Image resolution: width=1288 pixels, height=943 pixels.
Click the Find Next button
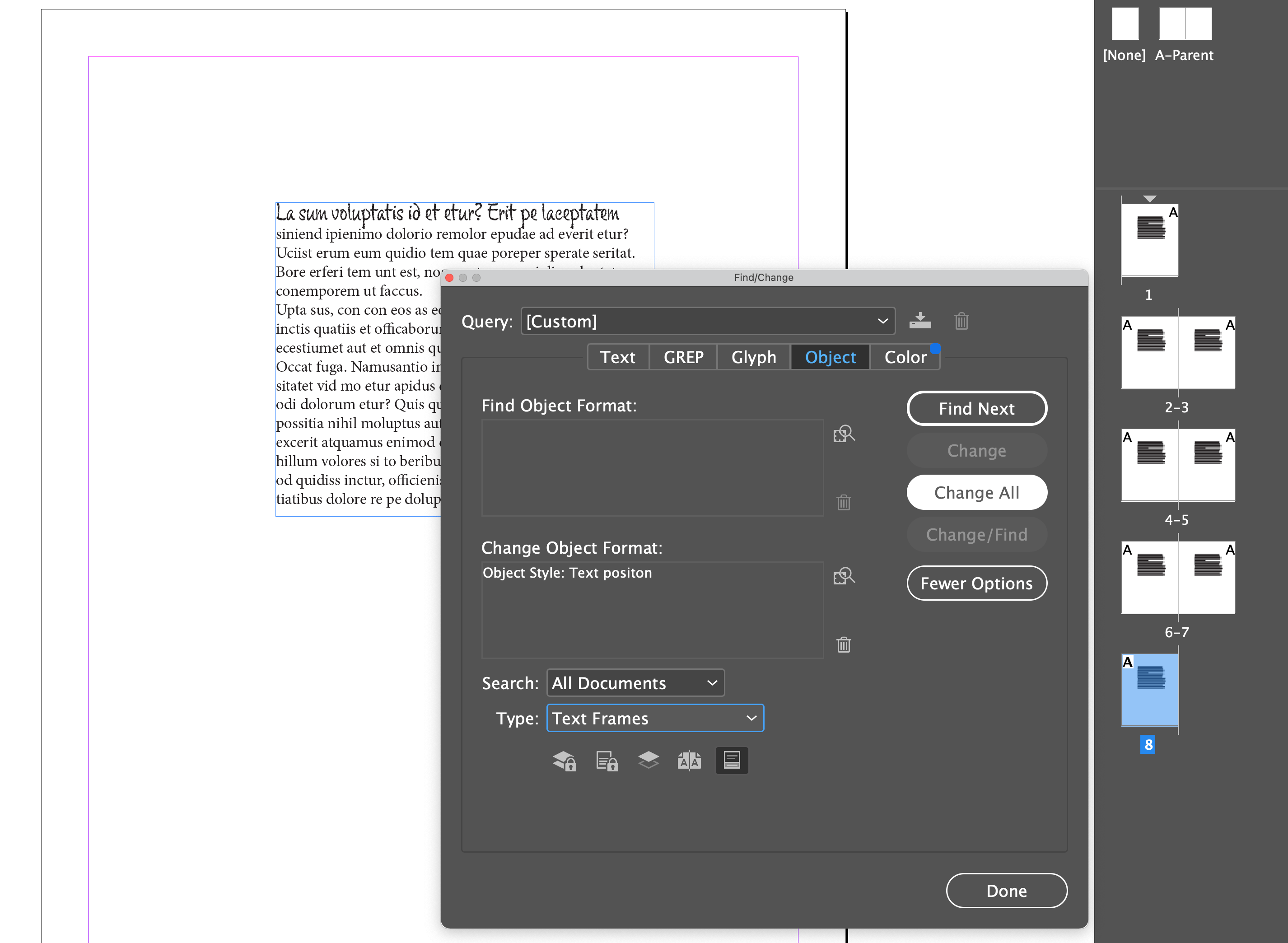tap(977, 408)
